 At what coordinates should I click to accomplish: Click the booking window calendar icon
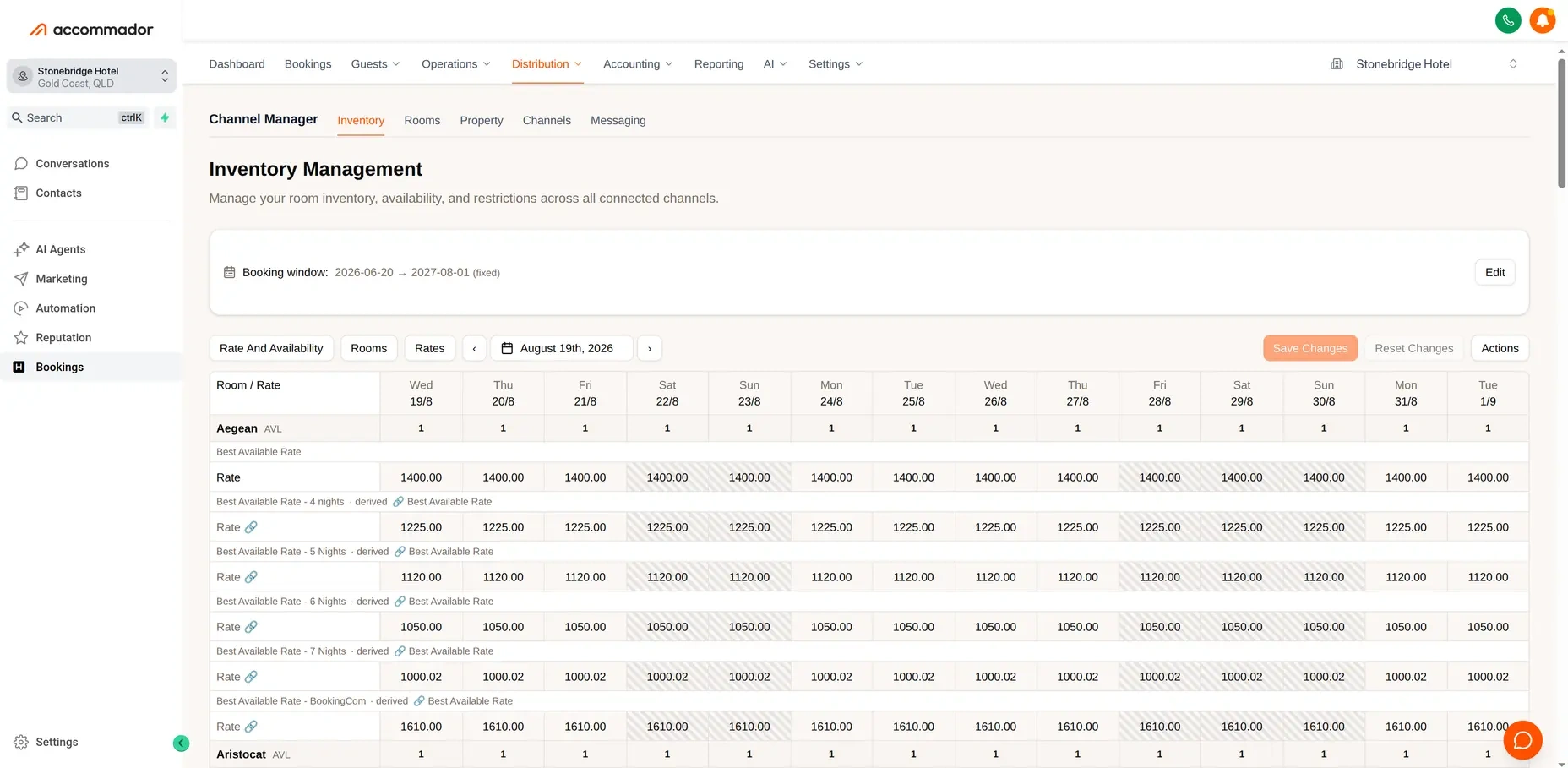tap(229, 272)
